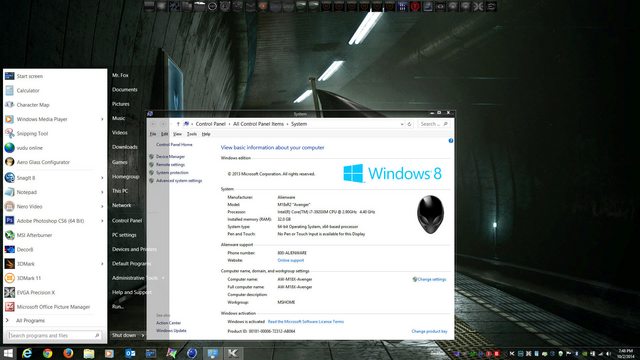
Task: Click Search programs and files field
Action: click(x=53, y=336)
